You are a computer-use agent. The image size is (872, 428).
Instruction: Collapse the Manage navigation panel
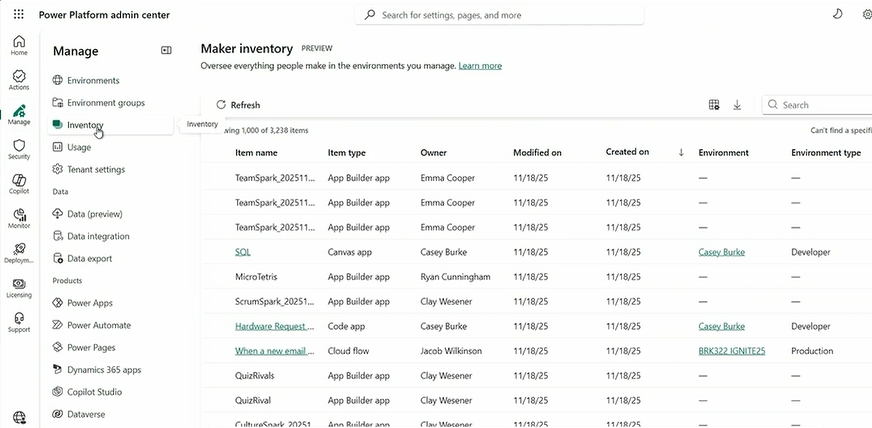[x=166, y=51]
